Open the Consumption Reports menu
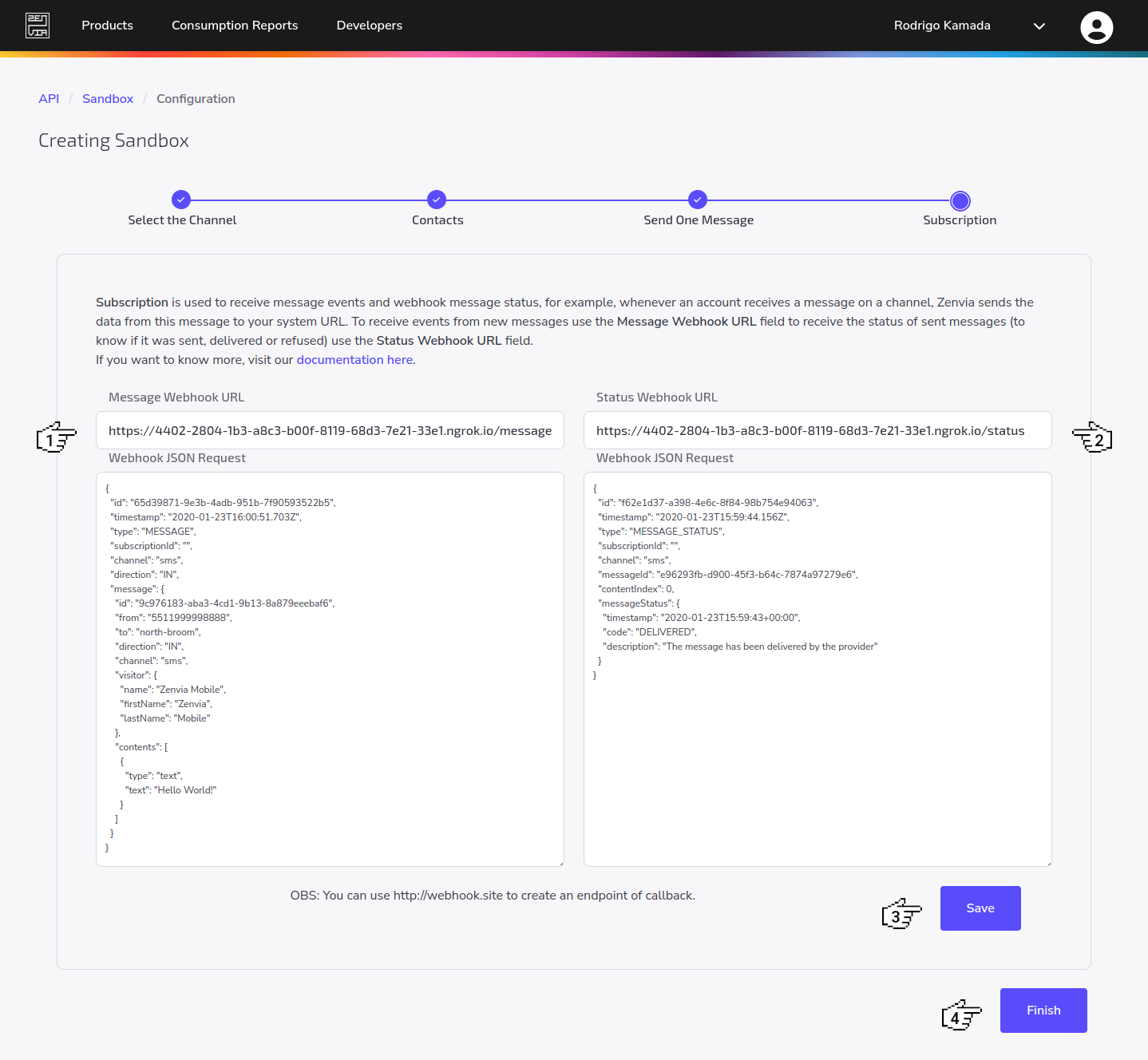Viewport: 1148px width, 1060px height. [234, 25]
